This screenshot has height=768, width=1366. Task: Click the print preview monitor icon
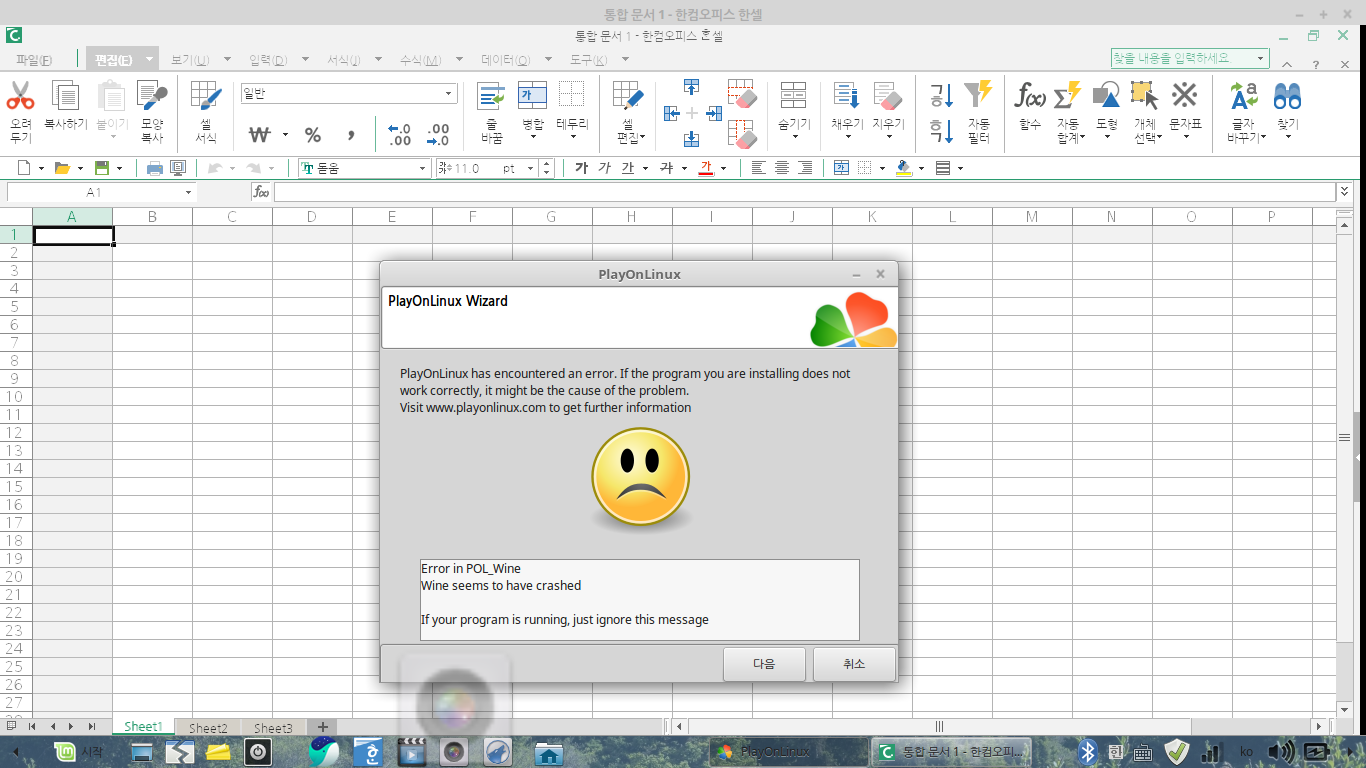178,168
